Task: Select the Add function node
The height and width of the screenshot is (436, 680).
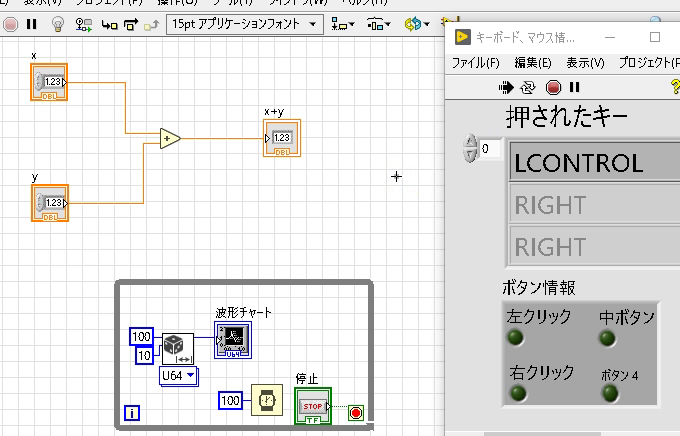Action: (170, 138)
